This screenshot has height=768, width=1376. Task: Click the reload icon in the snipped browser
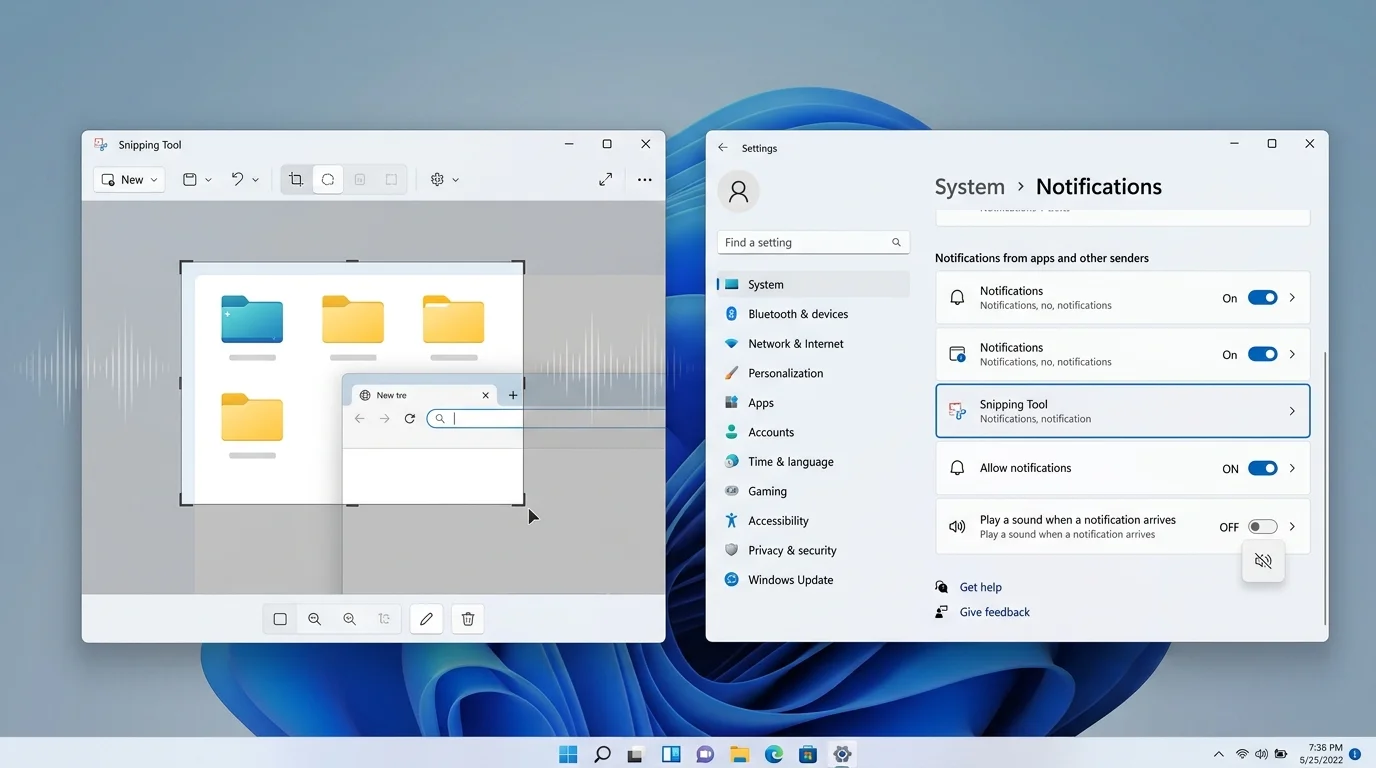tap(409, 418)
